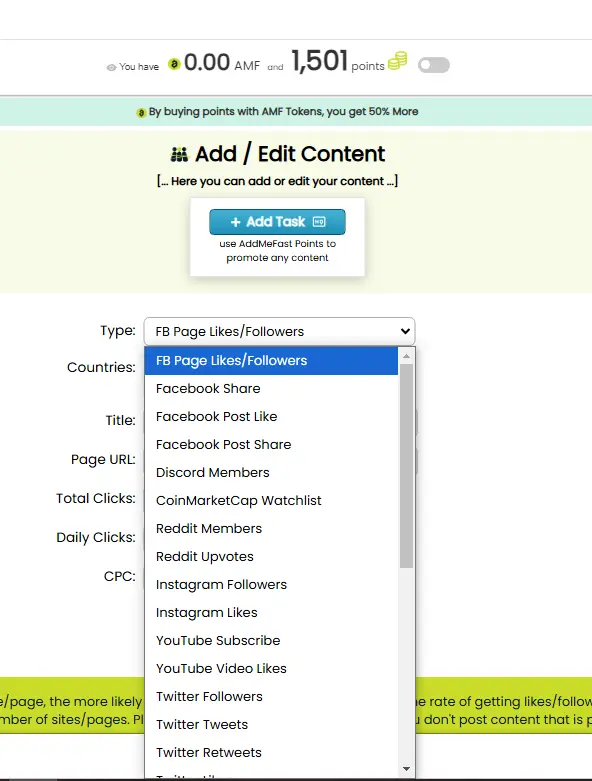Select Reddit Members option
This screenshot has width=592, height=781.
pos(271,528)
